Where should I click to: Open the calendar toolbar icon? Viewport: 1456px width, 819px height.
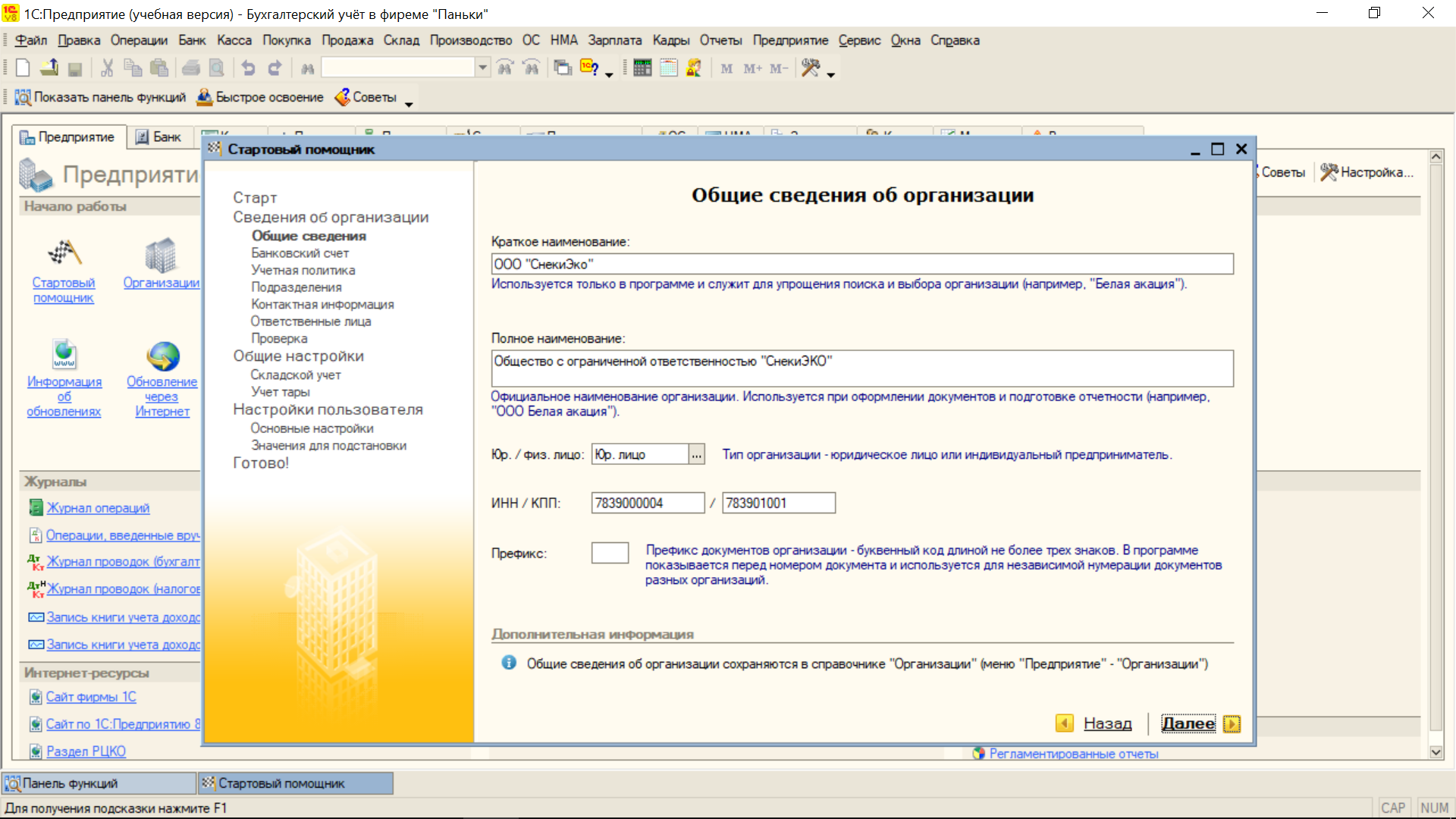[668, 68]
